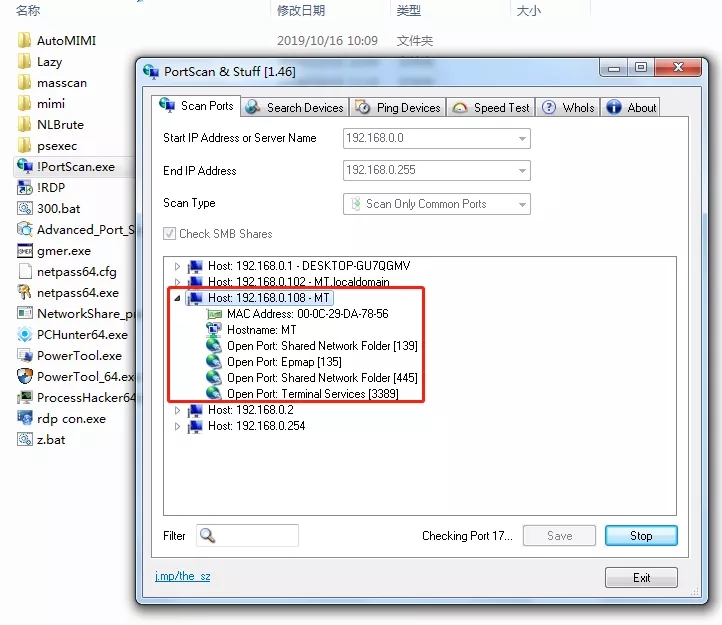
Task: Click into the Filter text field
Action: (257, 536)
